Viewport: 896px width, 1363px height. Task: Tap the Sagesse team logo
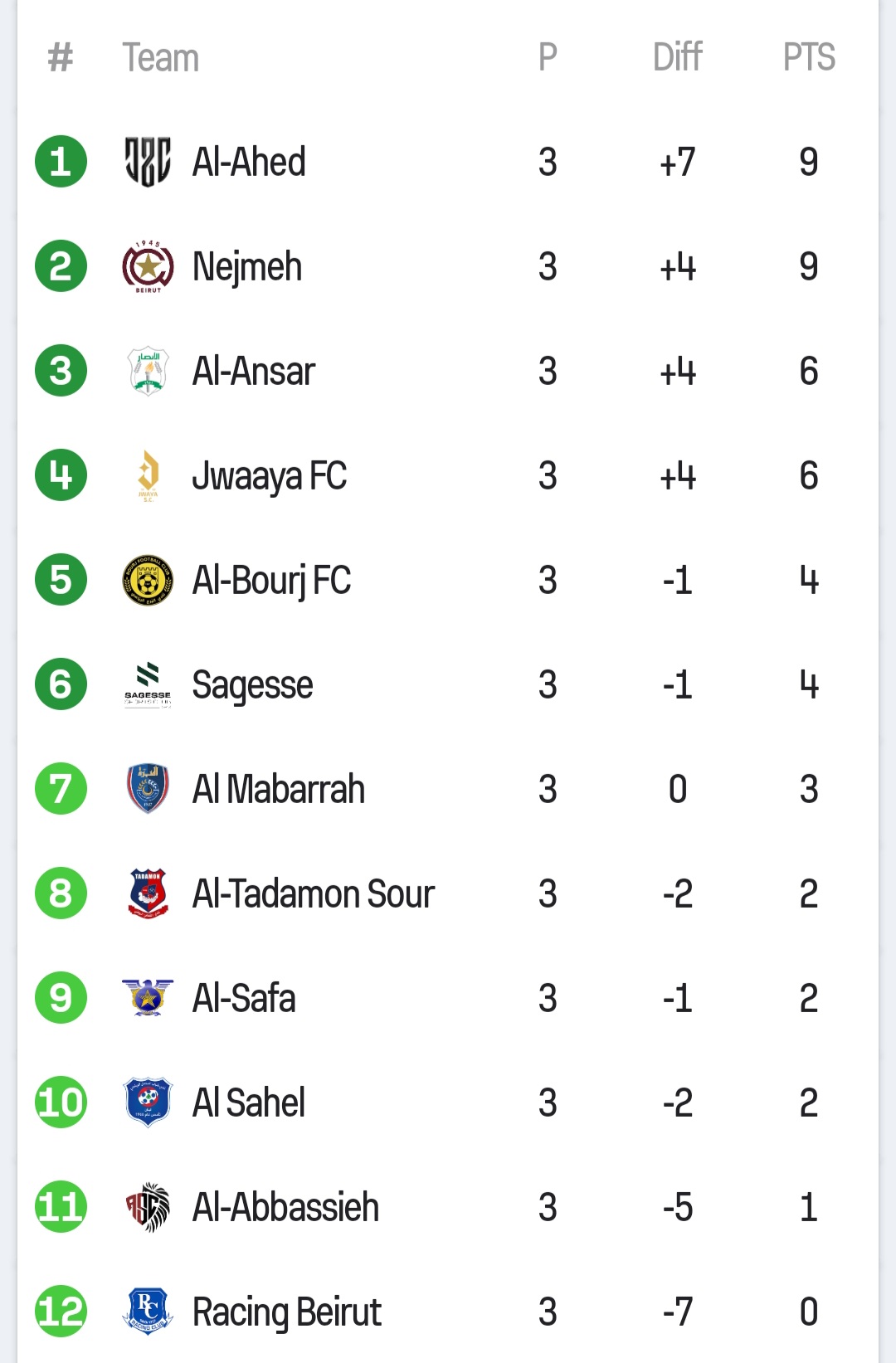click(x=148, y=684)
